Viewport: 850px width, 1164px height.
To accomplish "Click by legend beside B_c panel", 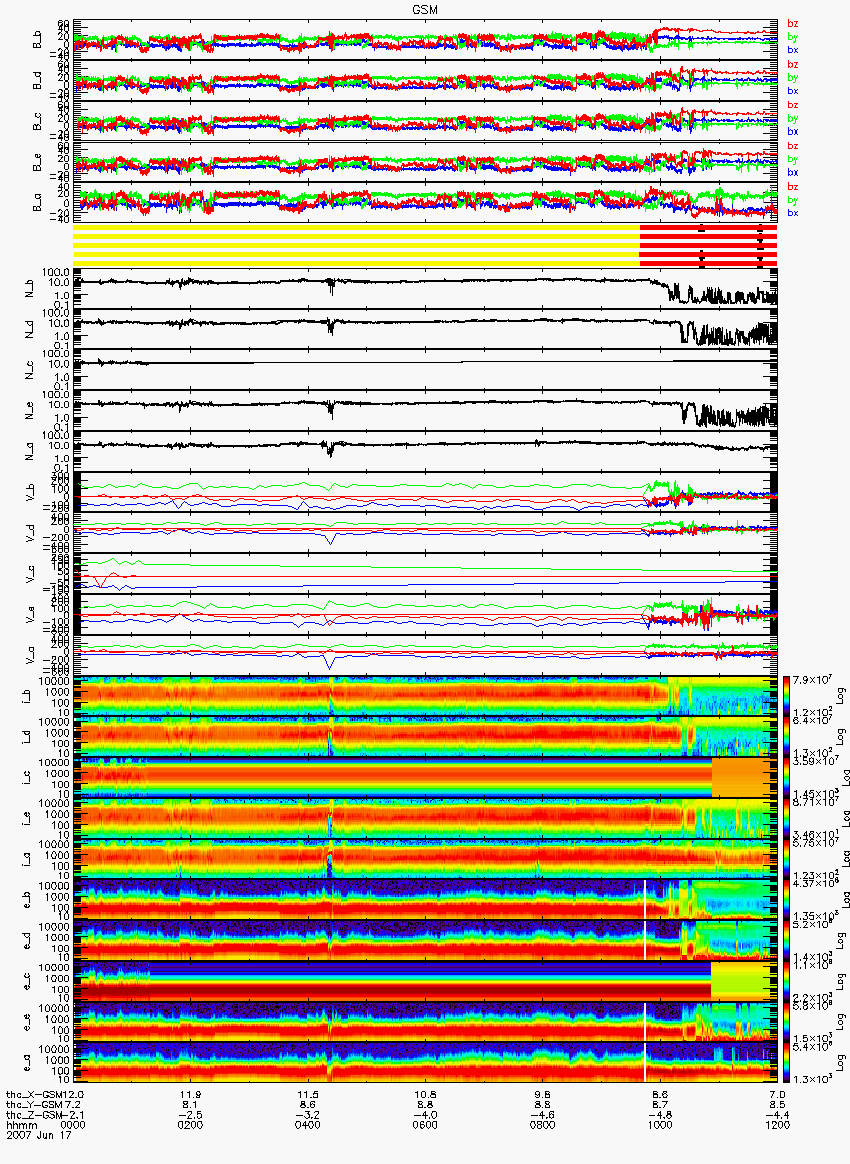I will point(792,119).
